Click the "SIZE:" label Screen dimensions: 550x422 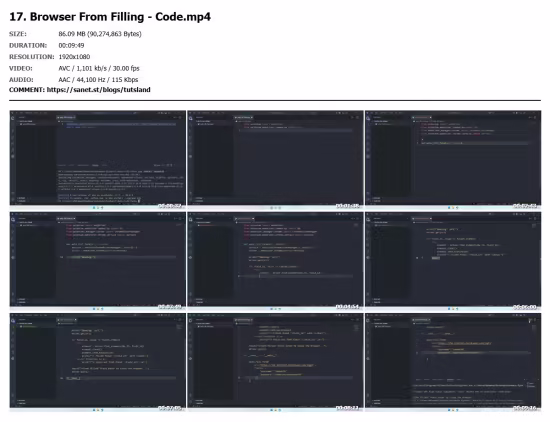point(18,34)
